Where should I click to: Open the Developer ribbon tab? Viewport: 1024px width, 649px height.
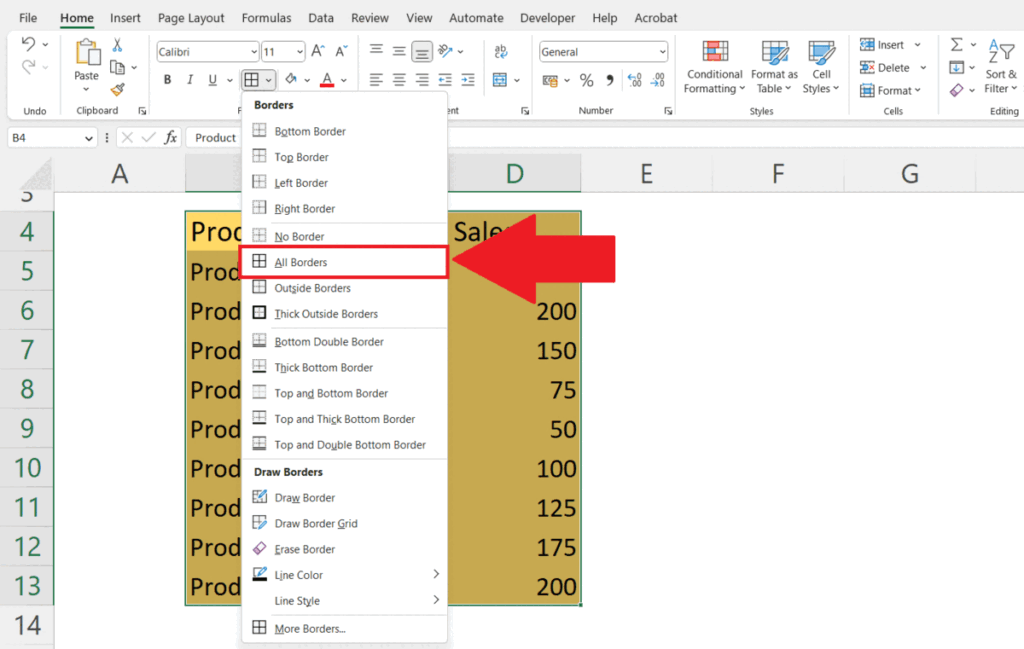pos(547,17)
